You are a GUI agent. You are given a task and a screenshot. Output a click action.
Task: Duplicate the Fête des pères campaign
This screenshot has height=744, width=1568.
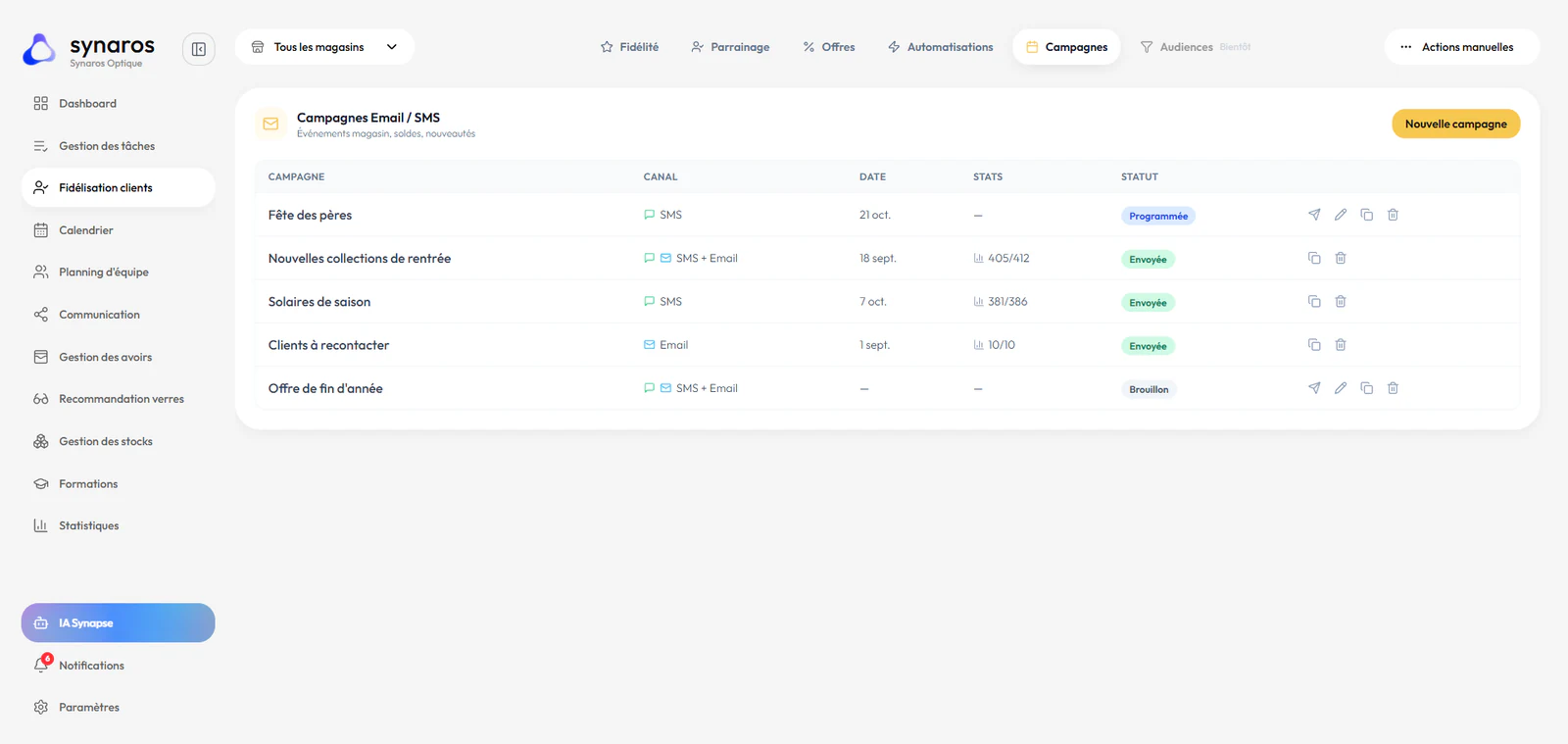[x=1367, y=215]
